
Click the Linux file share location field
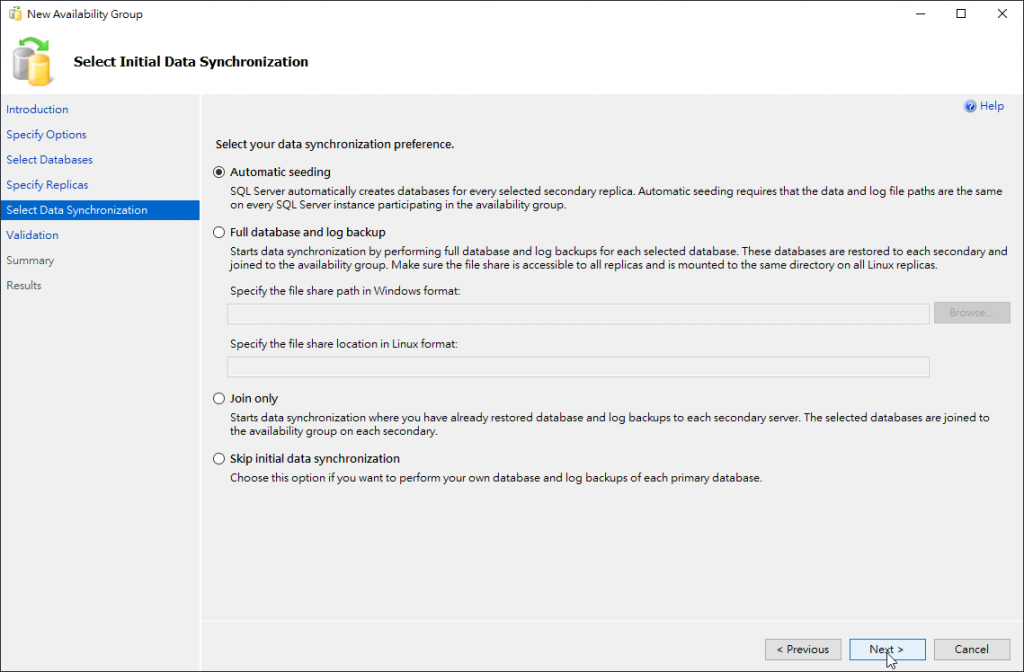(x=578, y=367)
